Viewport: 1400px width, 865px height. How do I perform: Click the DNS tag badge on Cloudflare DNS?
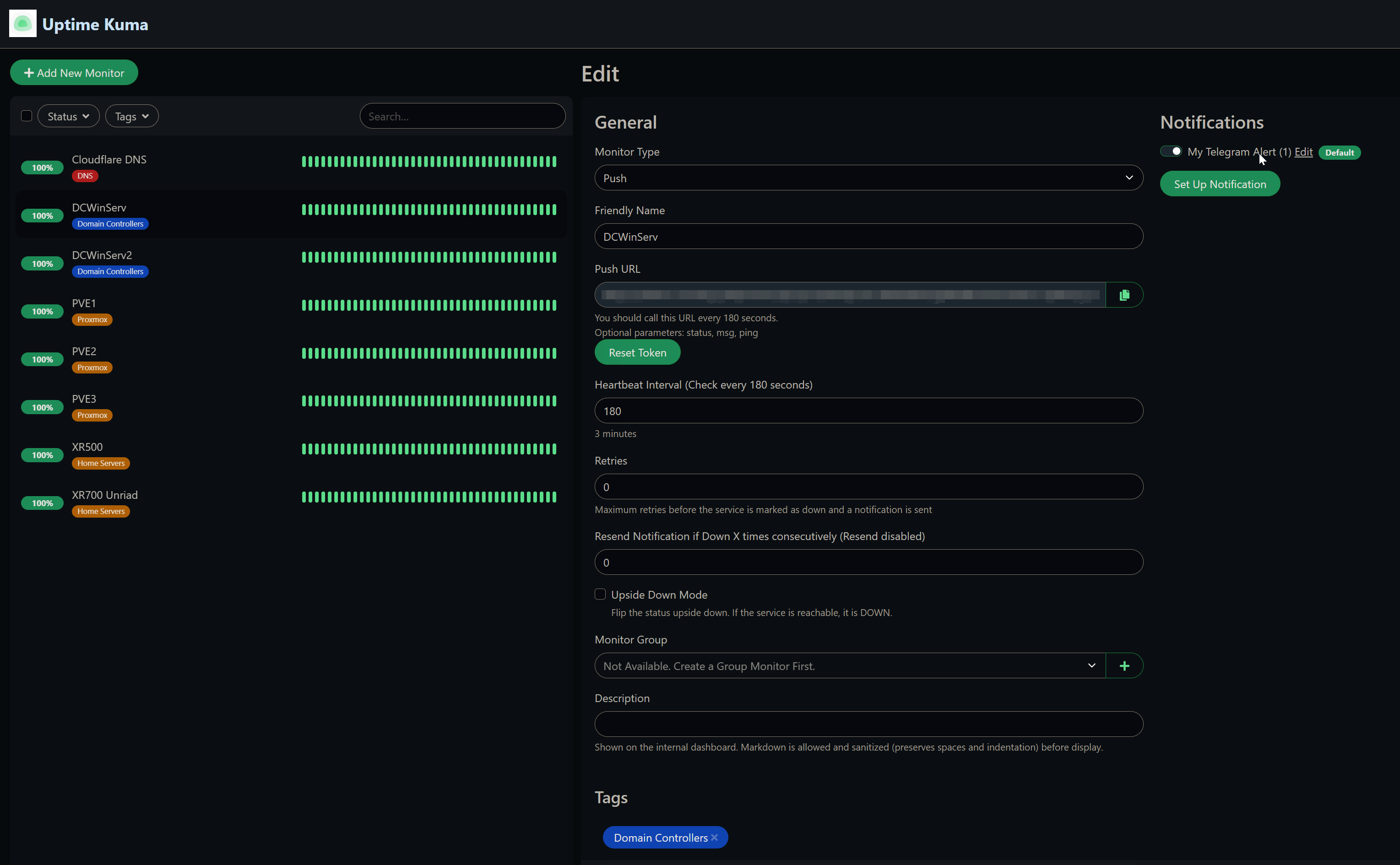[85, 176]
